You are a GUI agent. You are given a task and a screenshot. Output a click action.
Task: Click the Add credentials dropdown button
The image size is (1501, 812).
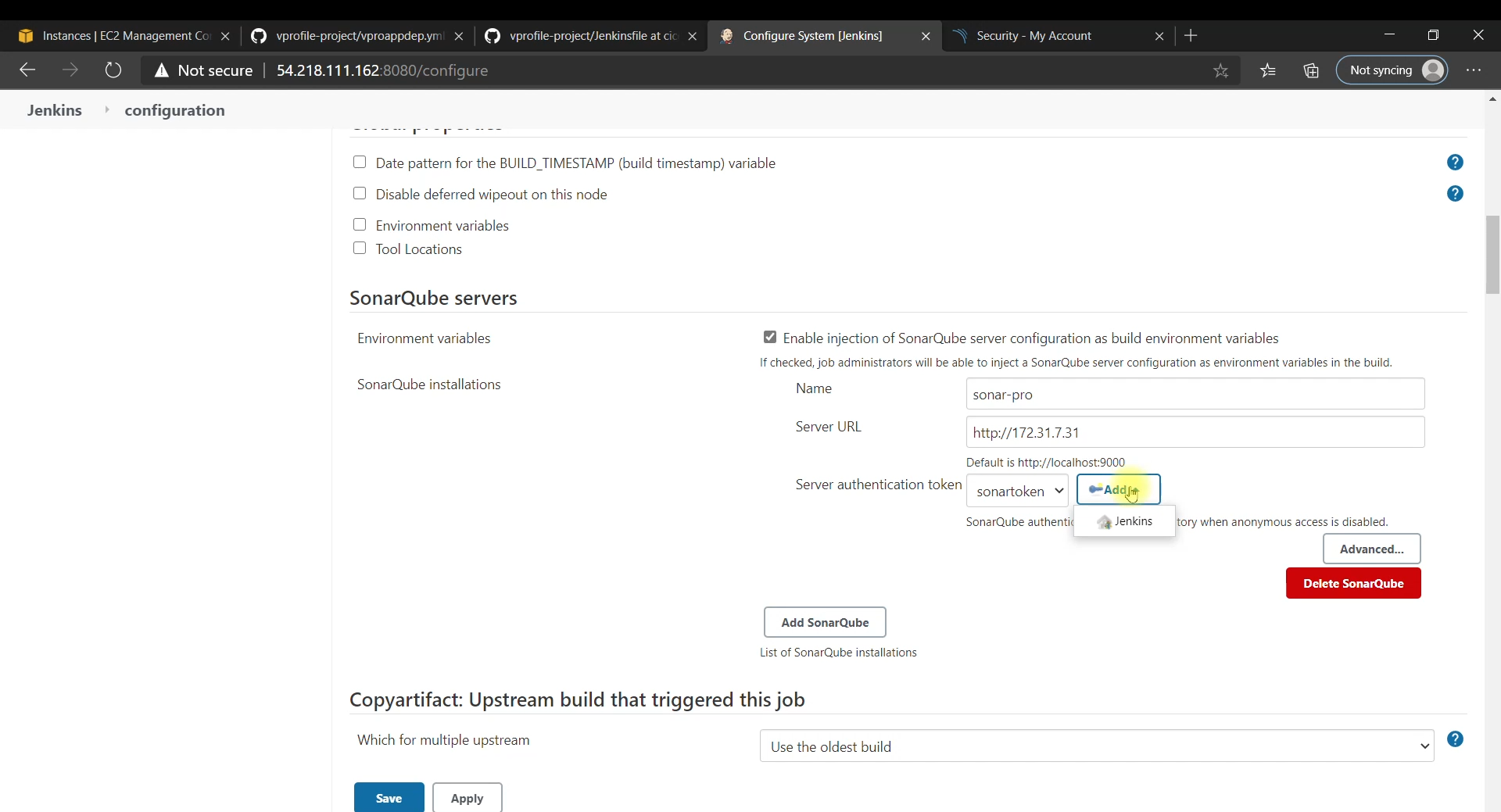(1118, 489)
